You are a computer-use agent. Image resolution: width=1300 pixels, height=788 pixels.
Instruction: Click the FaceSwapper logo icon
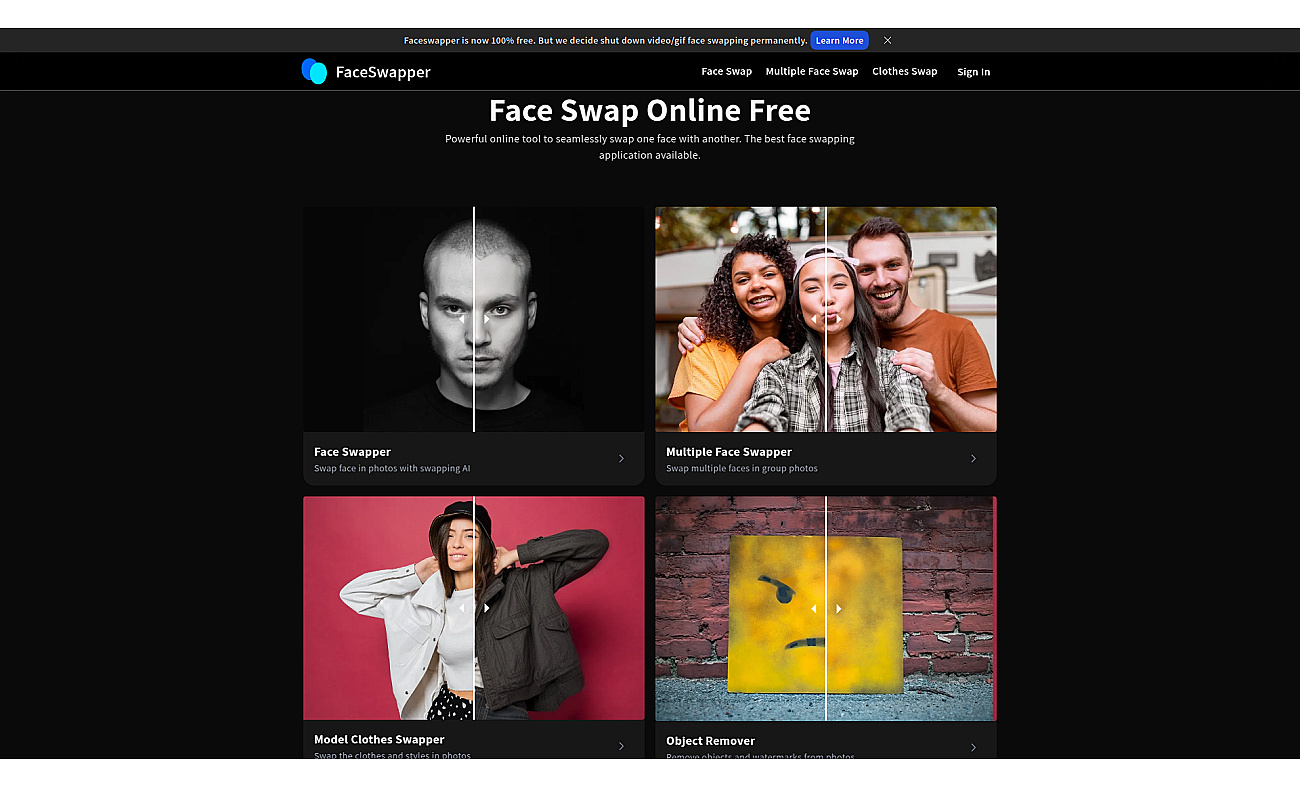point(314,71)
